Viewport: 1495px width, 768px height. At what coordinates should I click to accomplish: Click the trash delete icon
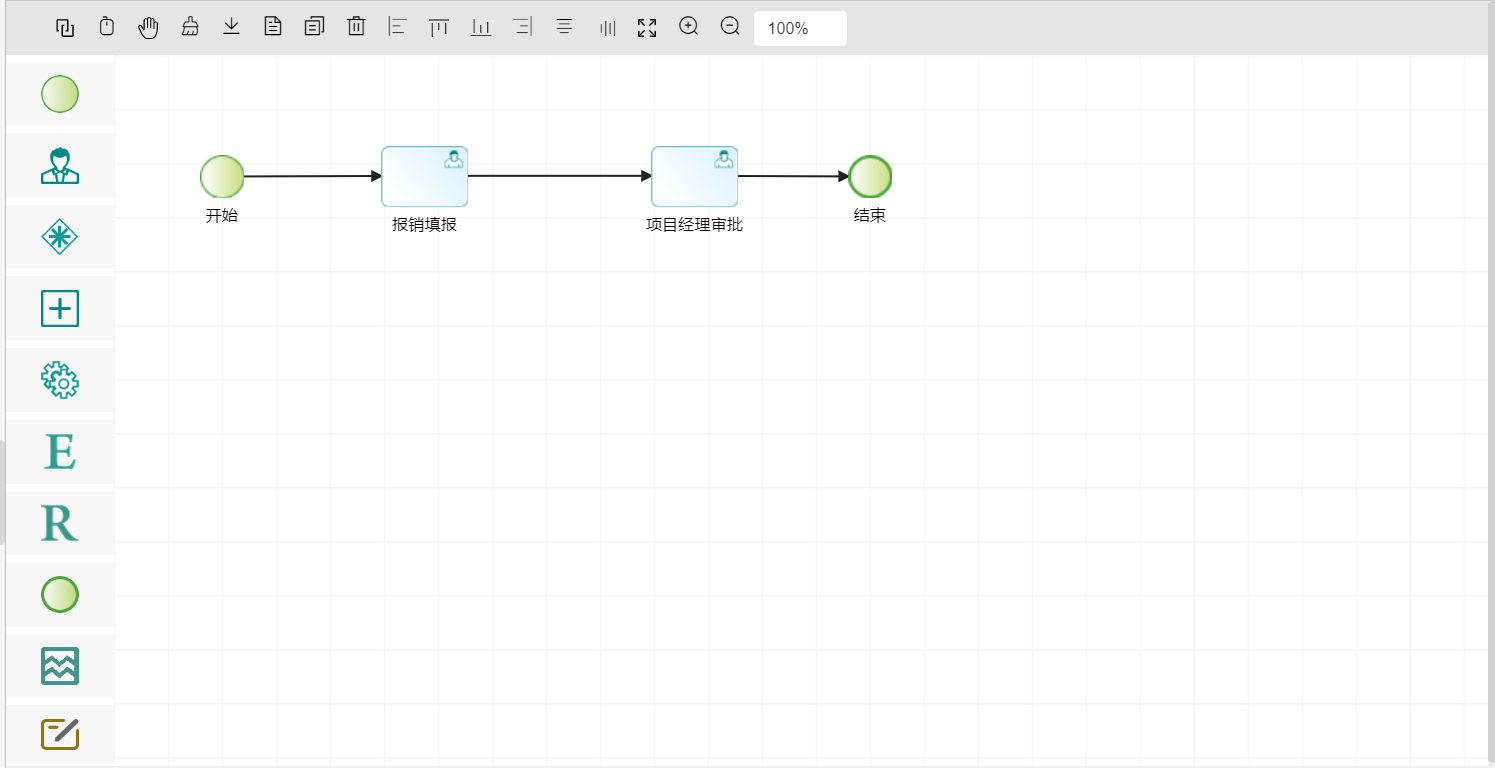point(356,27)
